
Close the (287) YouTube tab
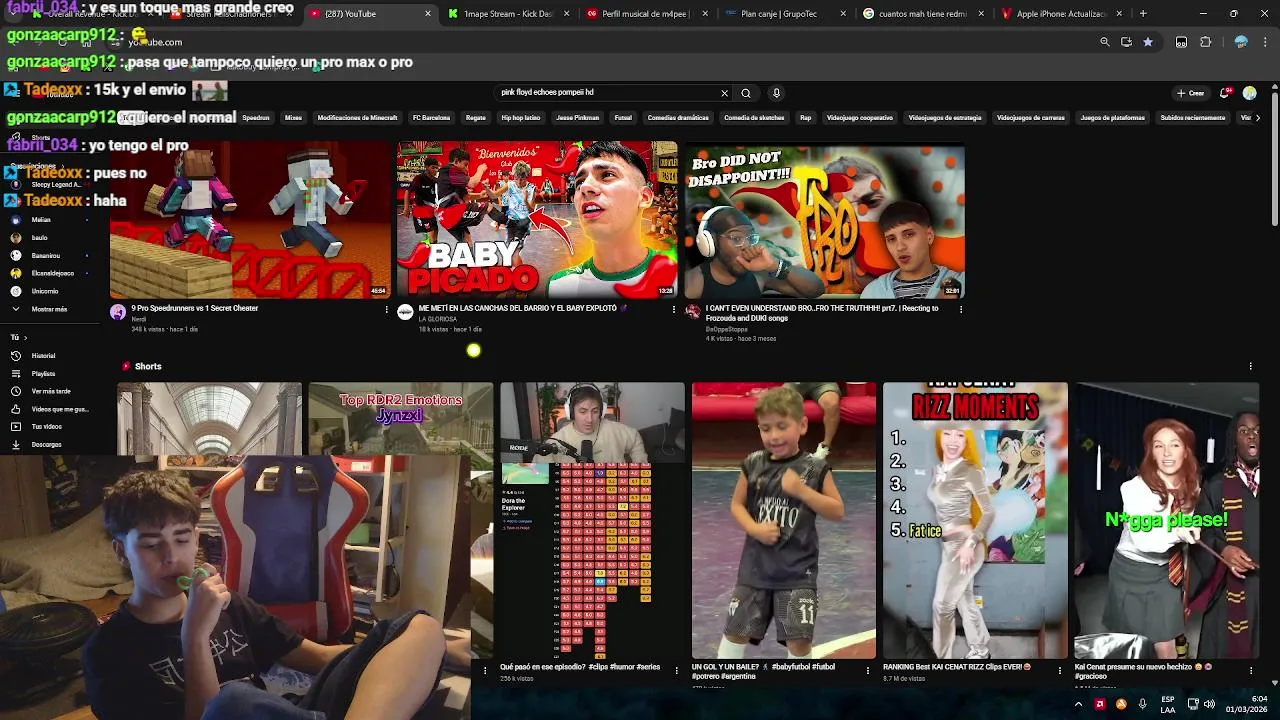[x=428, y=14]
